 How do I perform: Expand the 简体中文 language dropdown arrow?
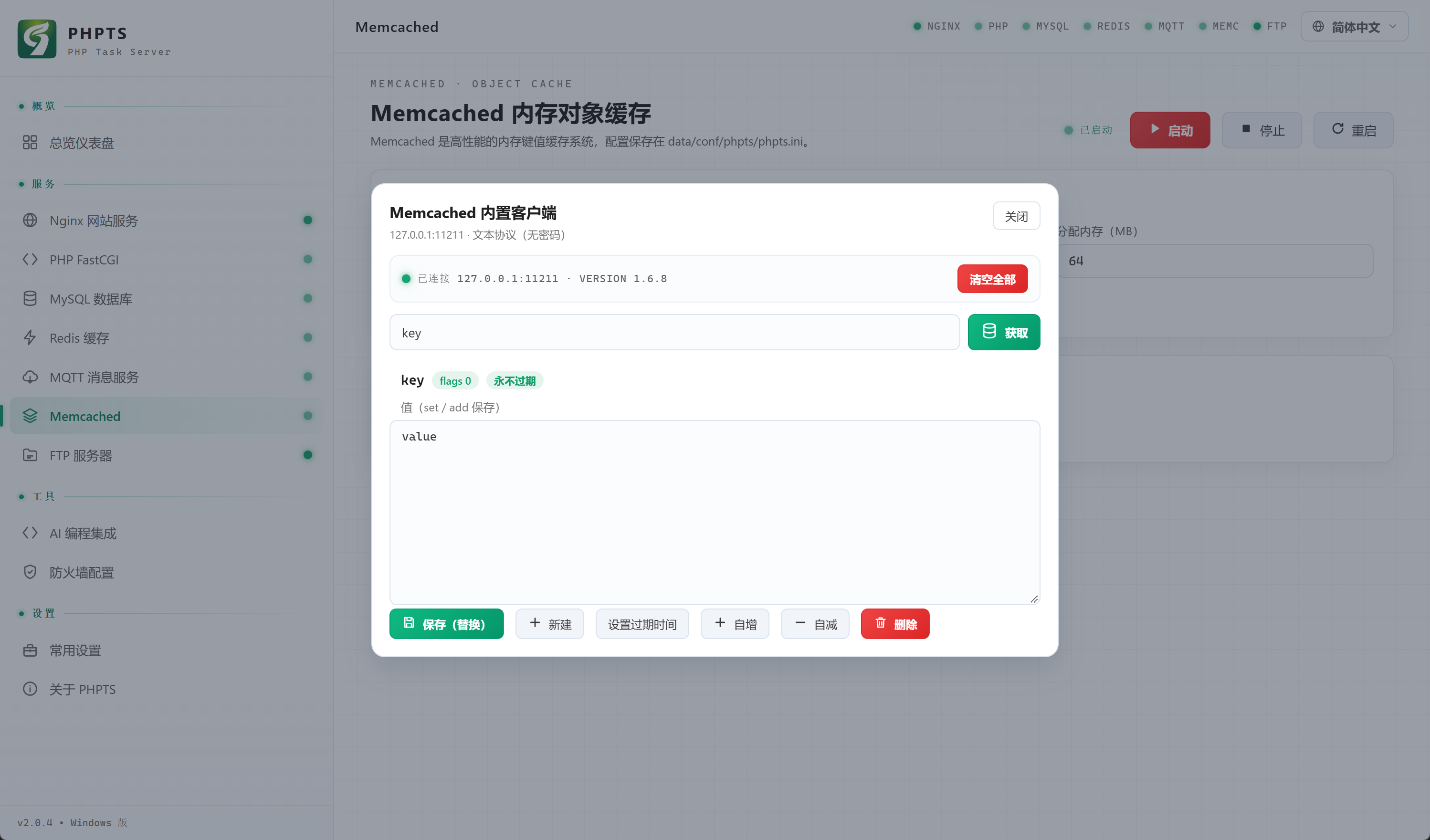pyautogui.click(x=1393, y=27)
